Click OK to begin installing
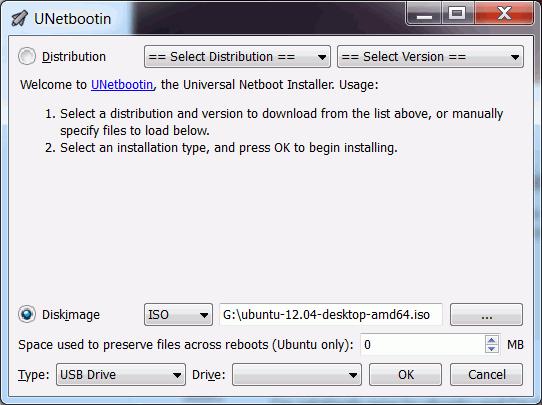Viewport: 542px width, 405px height. (405, 375)
